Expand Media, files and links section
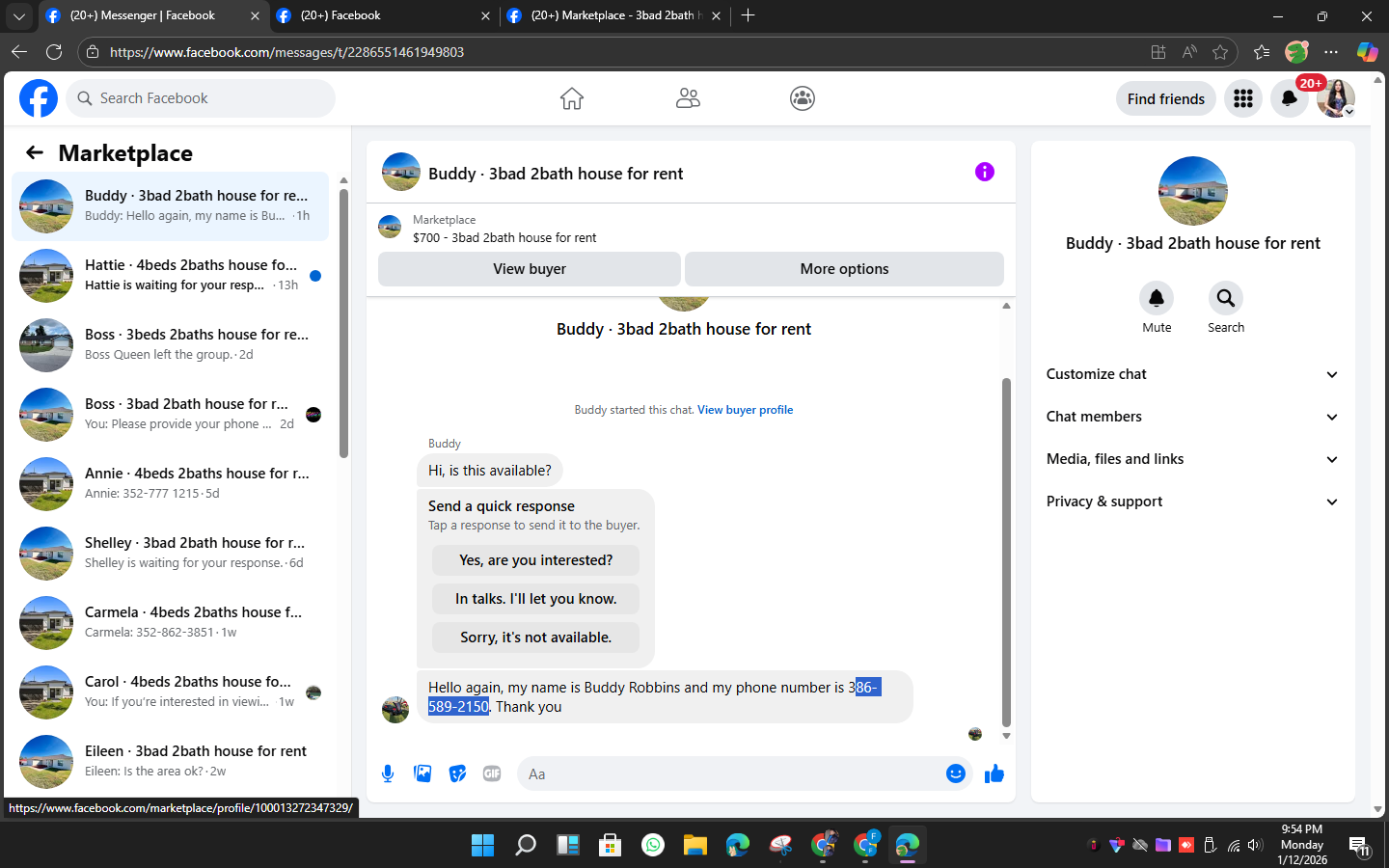1389x868 pixels. point(1193,459)
